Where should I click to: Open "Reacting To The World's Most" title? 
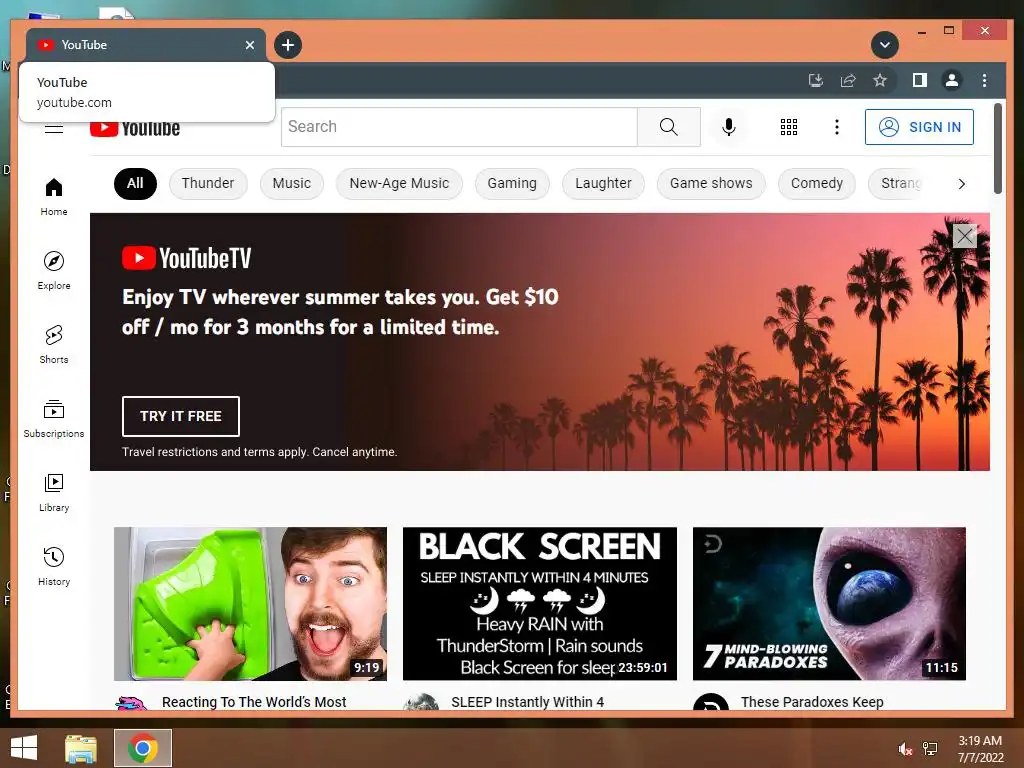254,702
